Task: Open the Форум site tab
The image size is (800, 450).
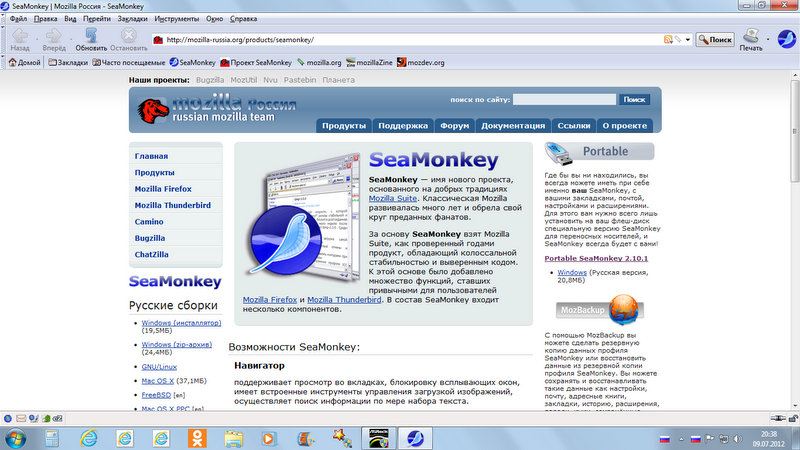Action: pyautogui.click(x=455, y=126)
